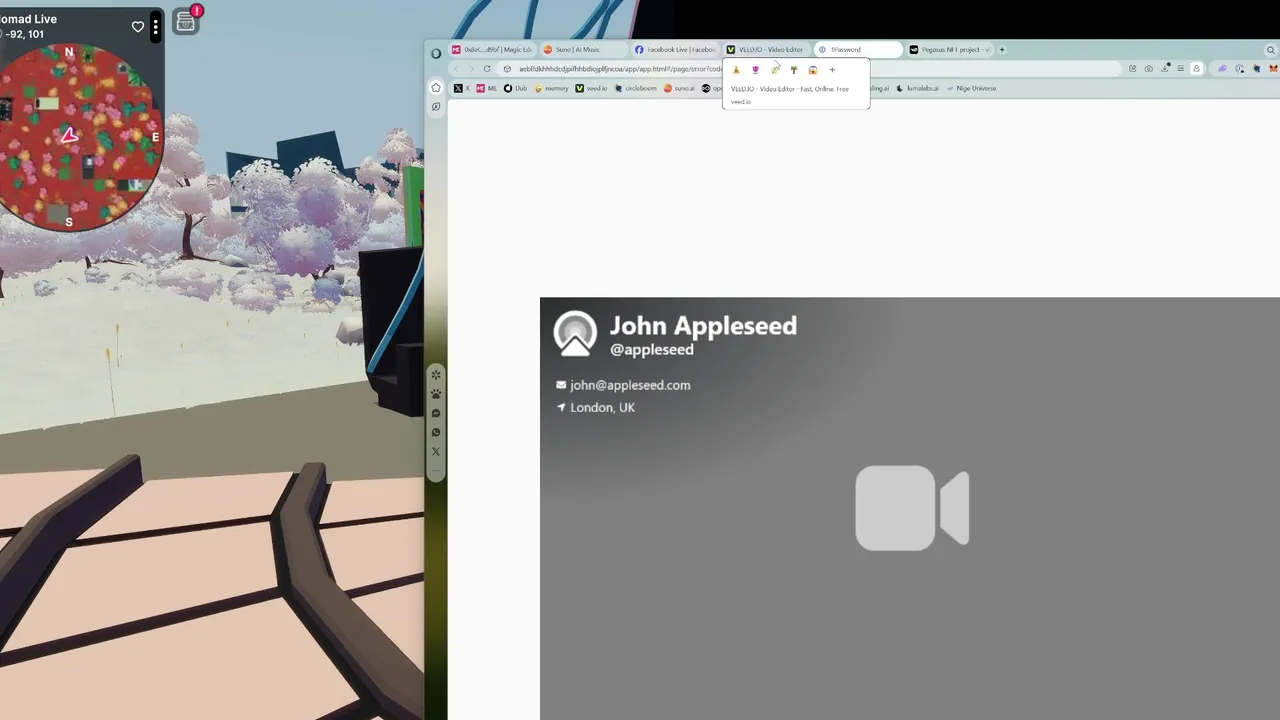This screenshot has height=720, width=1280.
Task: Click the heart favorite icon in Nomad Live
Action: (138, 27)
